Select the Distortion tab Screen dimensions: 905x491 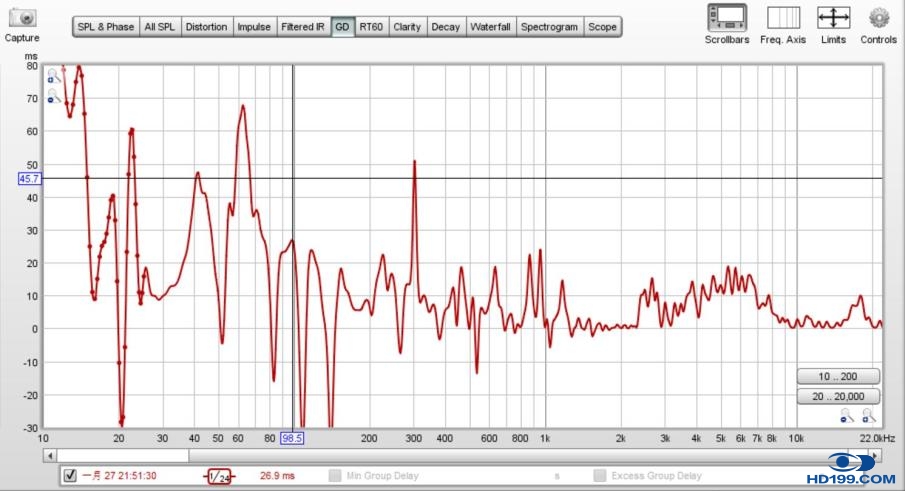click(x=206, y=27)
